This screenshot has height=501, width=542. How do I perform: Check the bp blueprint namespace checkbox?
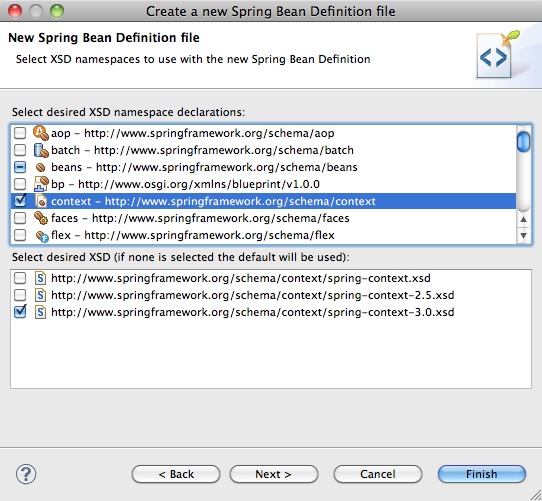pos(20,184)
